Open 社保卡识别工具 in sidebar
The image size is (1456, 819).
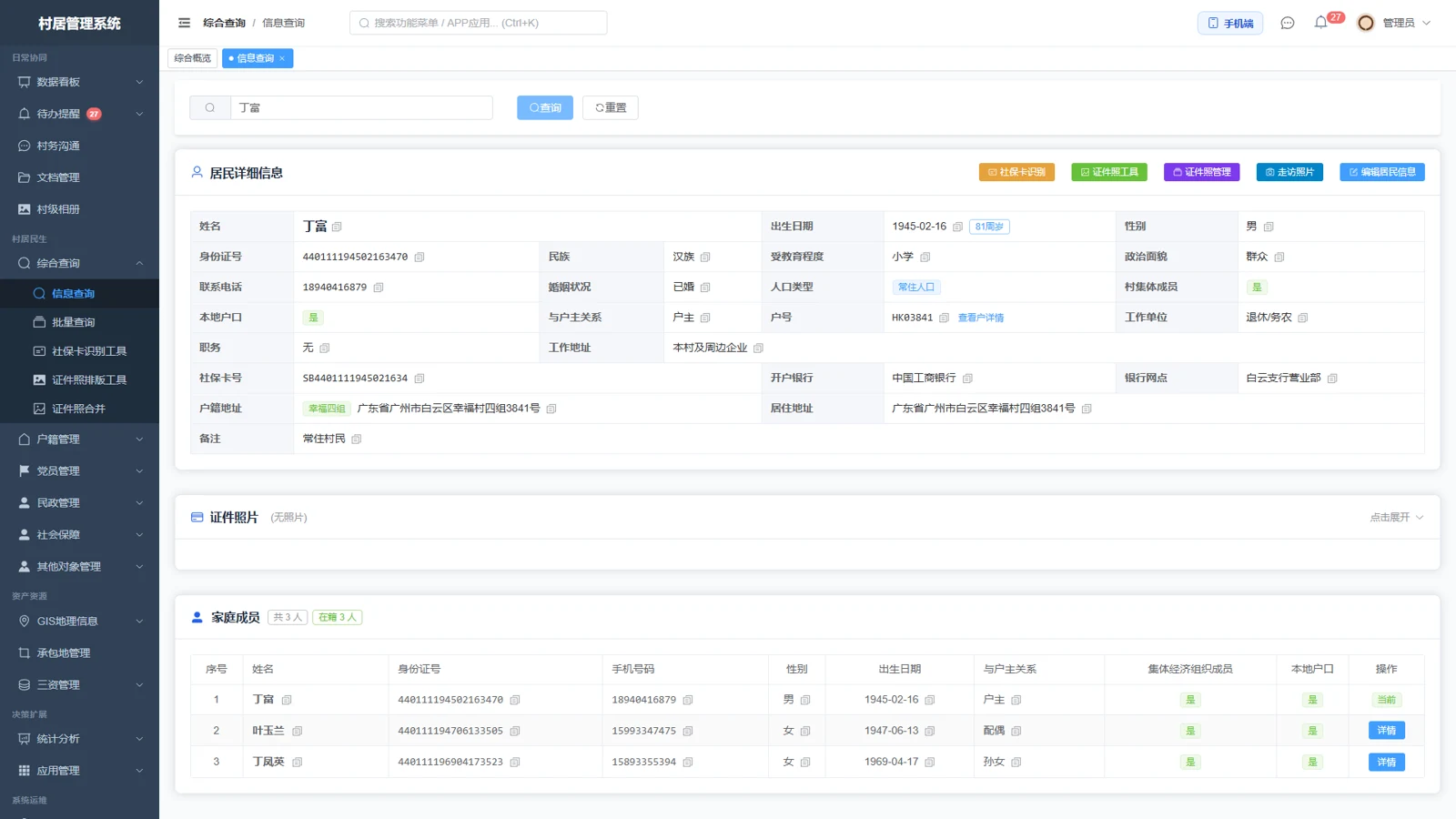pyautogui.click(x=79, y=351)
